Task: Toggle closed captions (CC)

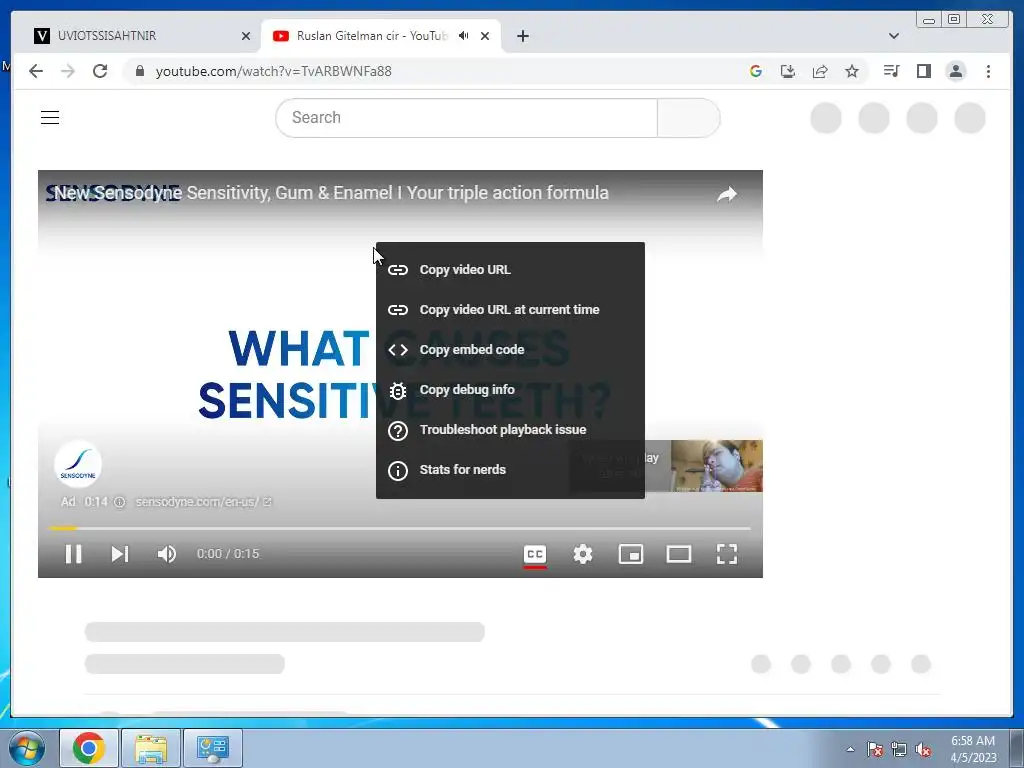Action: [x=535, y=554]
